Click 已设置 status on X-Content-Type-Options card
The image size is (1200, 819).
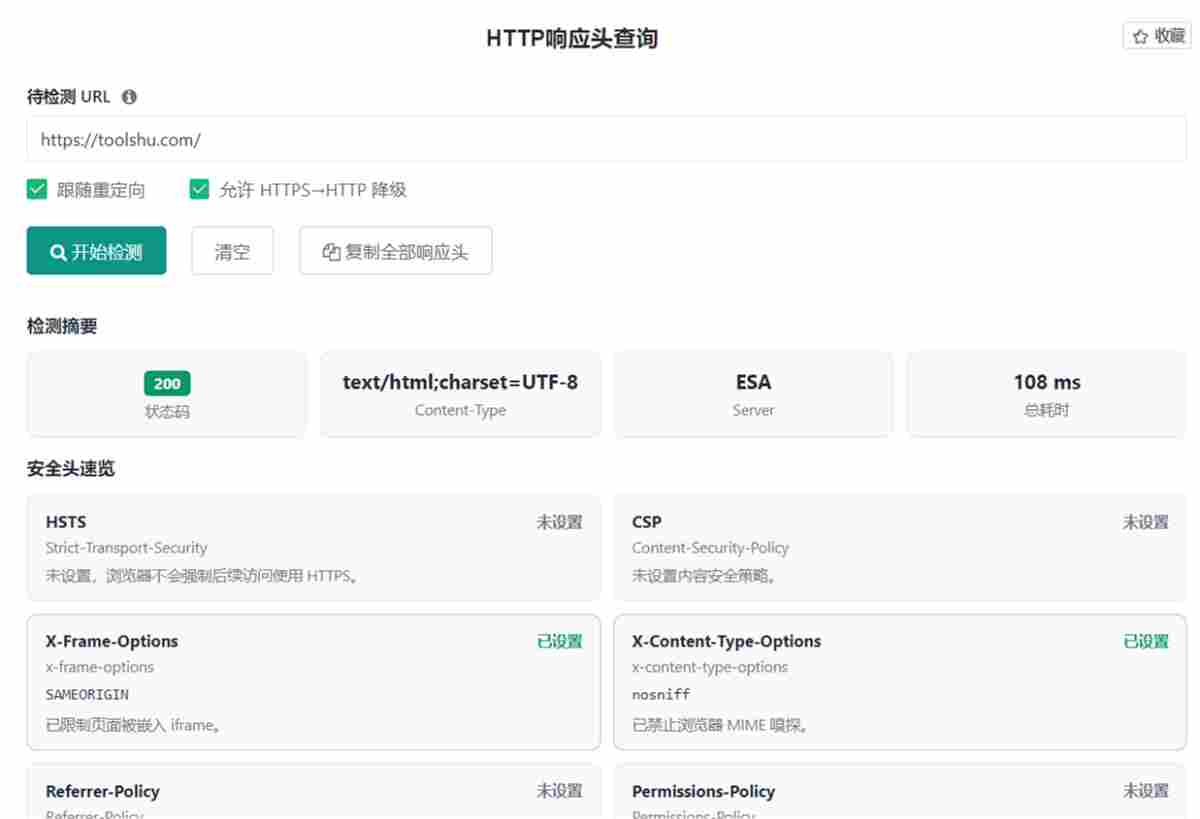(x=1146, y=641)
